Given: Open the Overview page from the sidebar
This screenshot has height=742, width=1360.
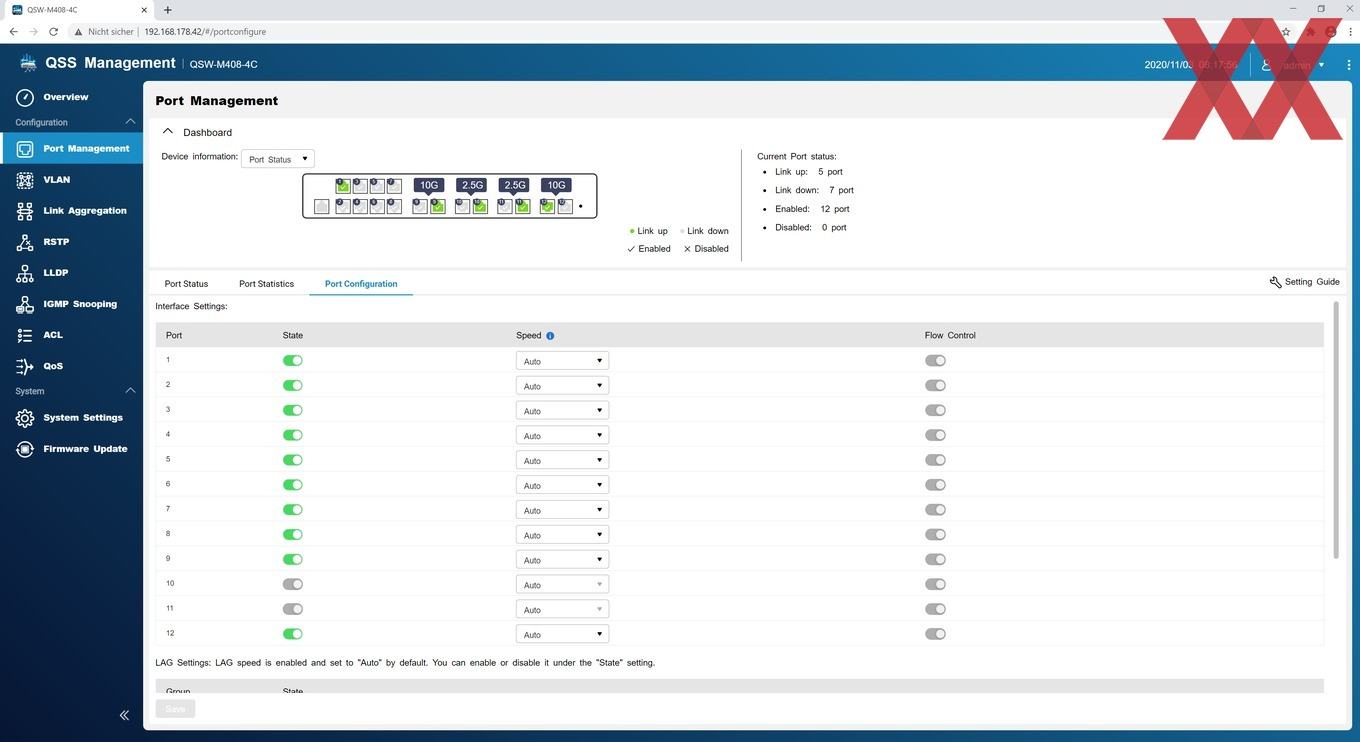Looking at the screenshot, I should tap(66, 97).
